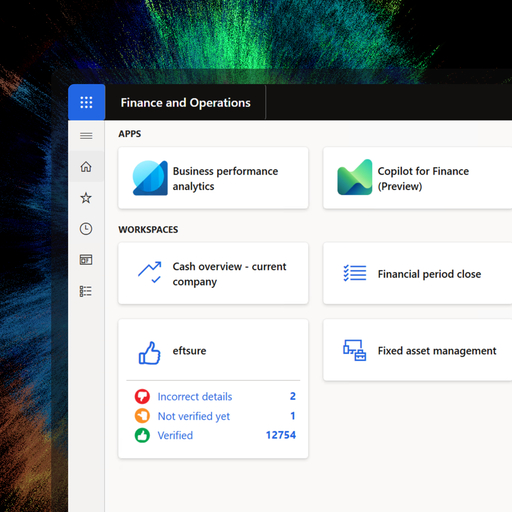Click the Verified count 12754
The image size is (512, 512).
coord(281,435)
